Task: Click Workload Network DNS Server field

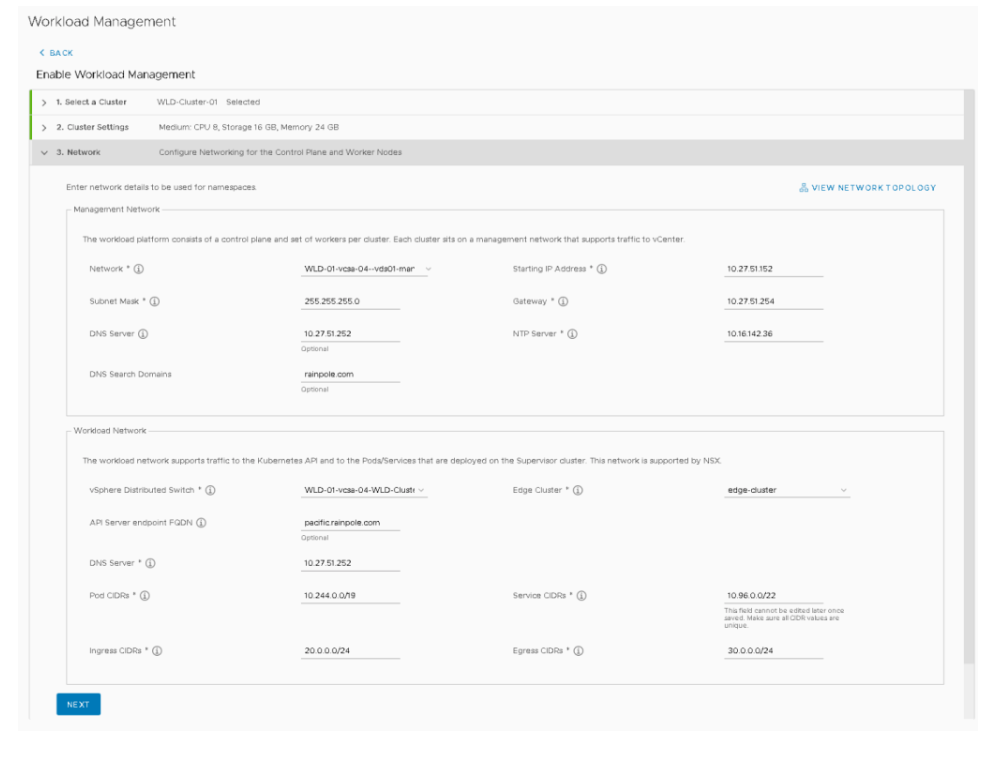Action: pos(350,563)
